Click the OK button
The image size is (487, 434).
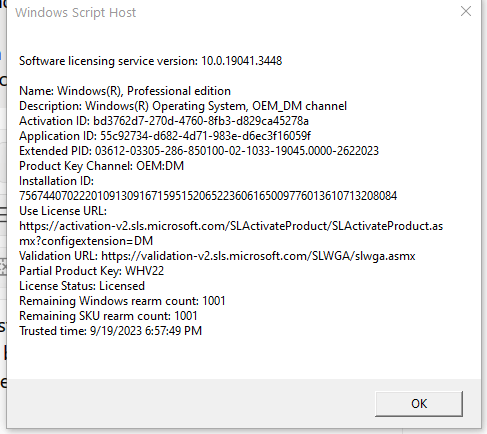click(x=419, y=404)
